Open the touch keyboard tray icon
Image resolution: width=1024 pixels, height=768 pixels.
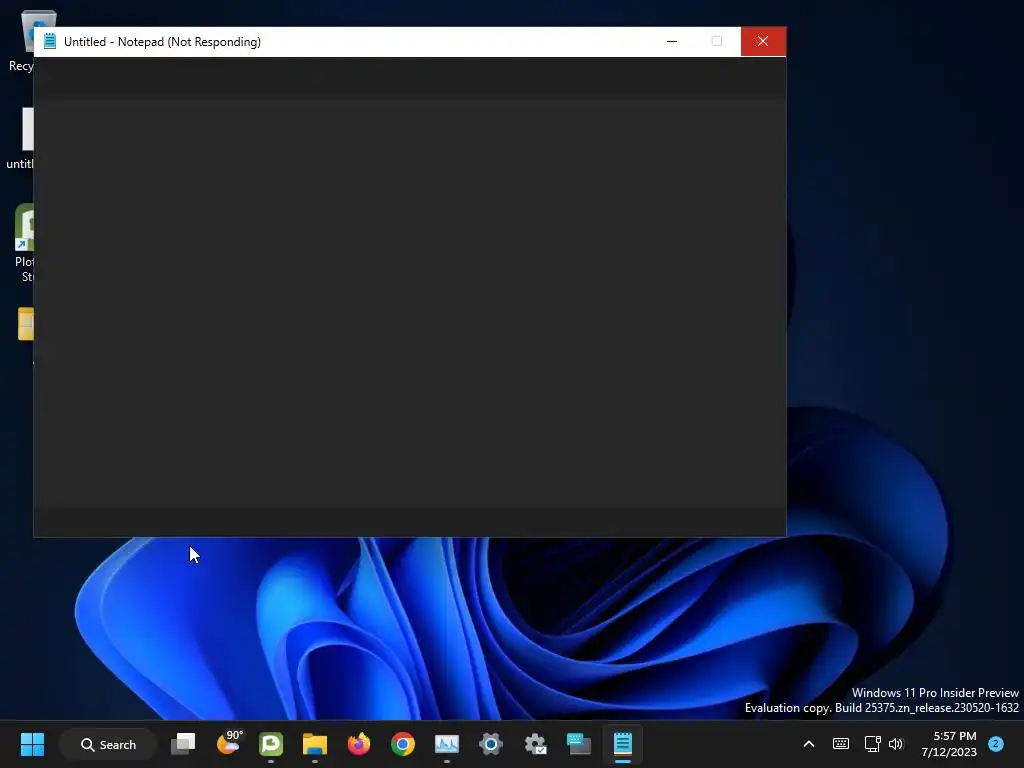(840, 744)
